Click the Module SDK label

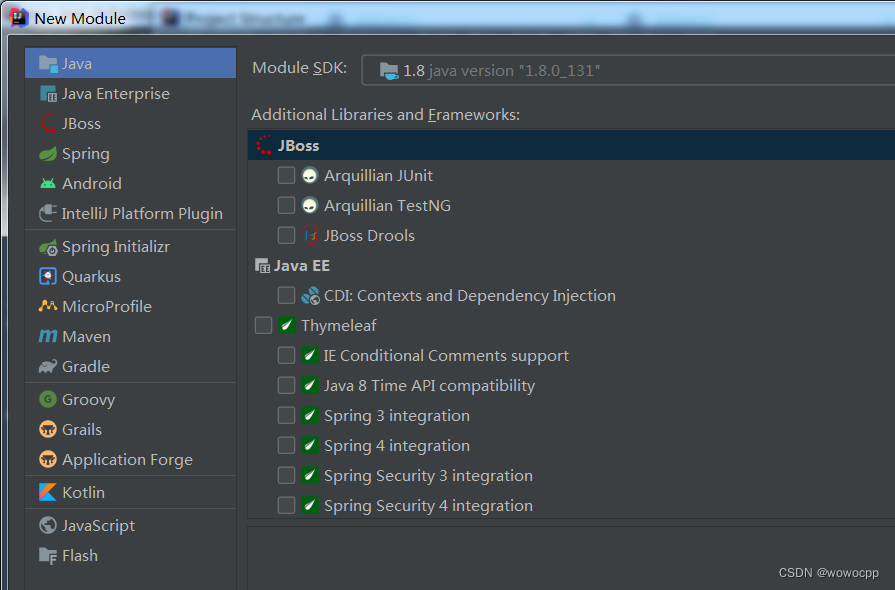[x=300, y=67]
